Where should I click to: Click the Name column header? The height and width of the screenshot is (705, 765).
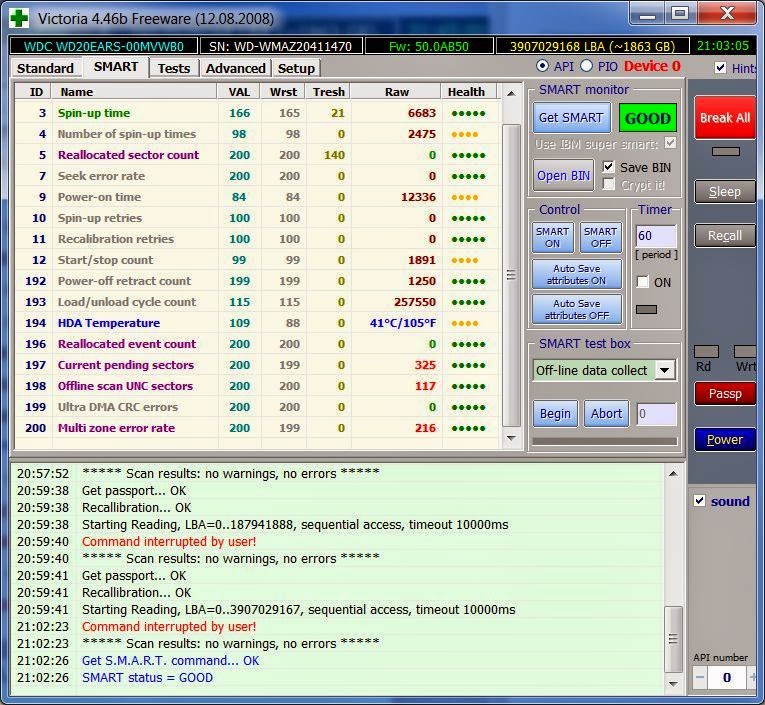135,92
